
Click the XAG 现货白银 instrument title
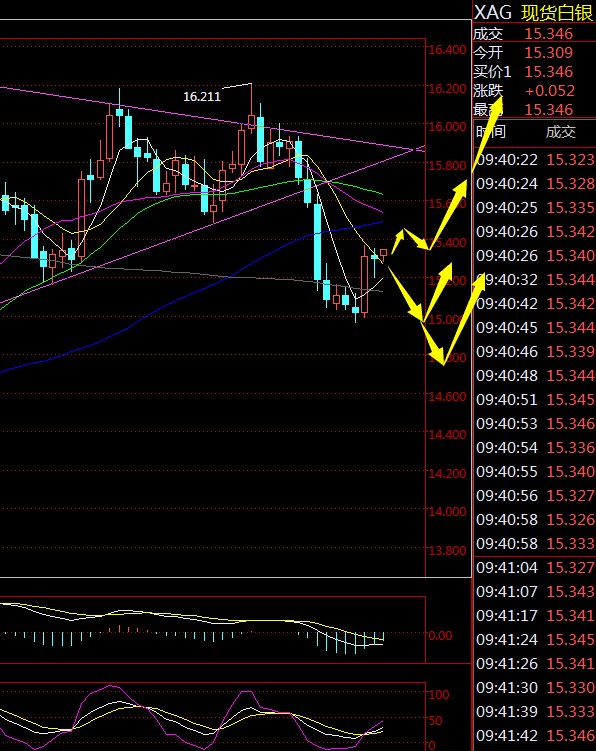click(534, 12)
